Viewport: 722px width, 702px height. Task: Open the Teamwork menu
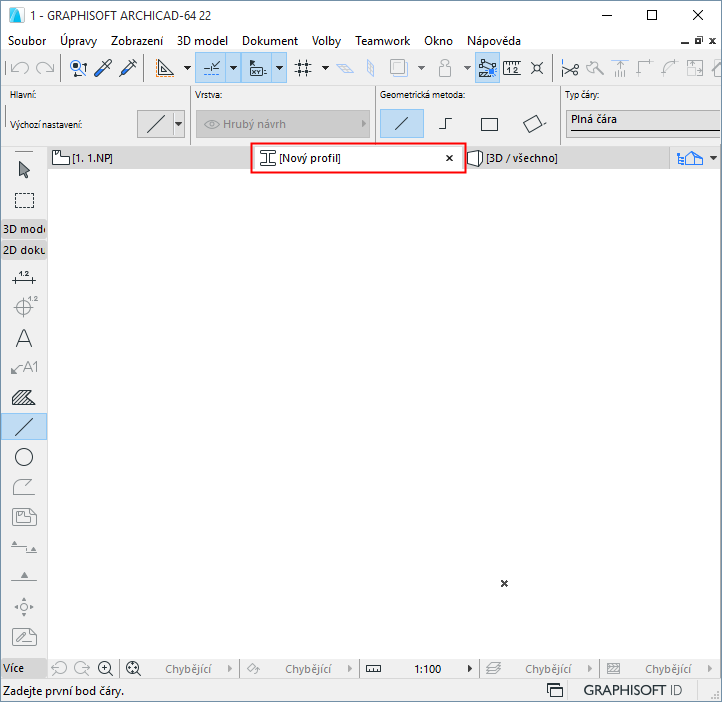pyautogui.click(x=382, y=41)
